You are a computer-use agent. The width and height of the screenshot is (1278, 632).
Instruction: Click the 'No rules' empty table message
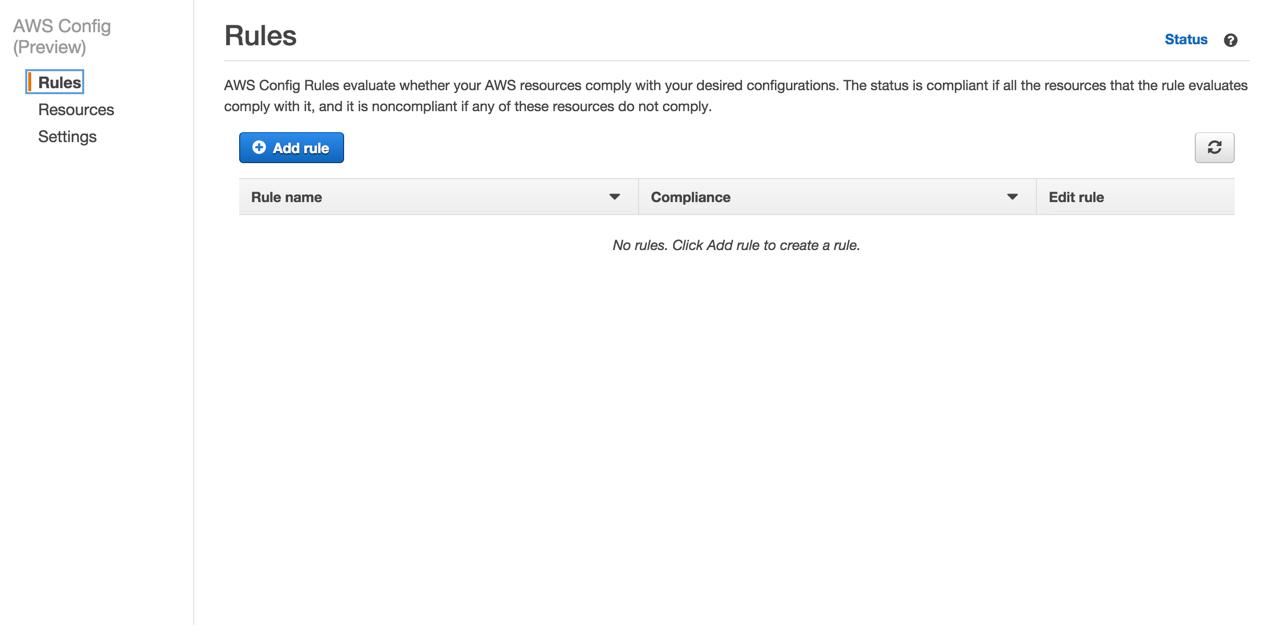(x=736, y=244)
